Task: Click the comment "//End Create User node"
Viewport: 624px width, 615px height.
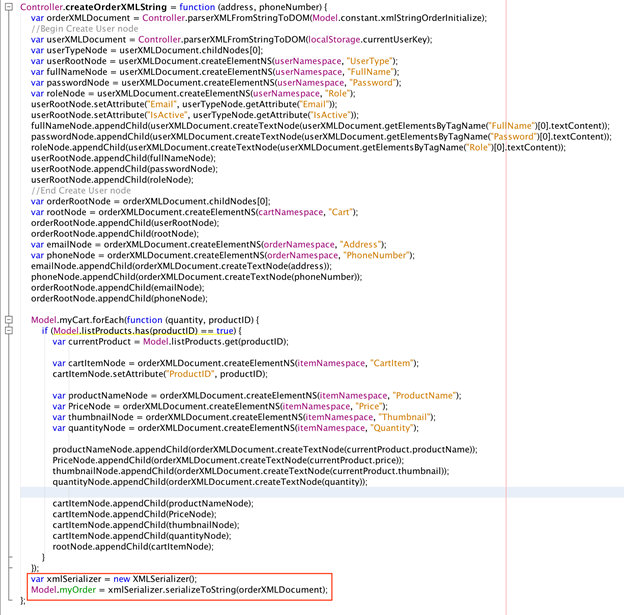Action: [x=81, y=190]
